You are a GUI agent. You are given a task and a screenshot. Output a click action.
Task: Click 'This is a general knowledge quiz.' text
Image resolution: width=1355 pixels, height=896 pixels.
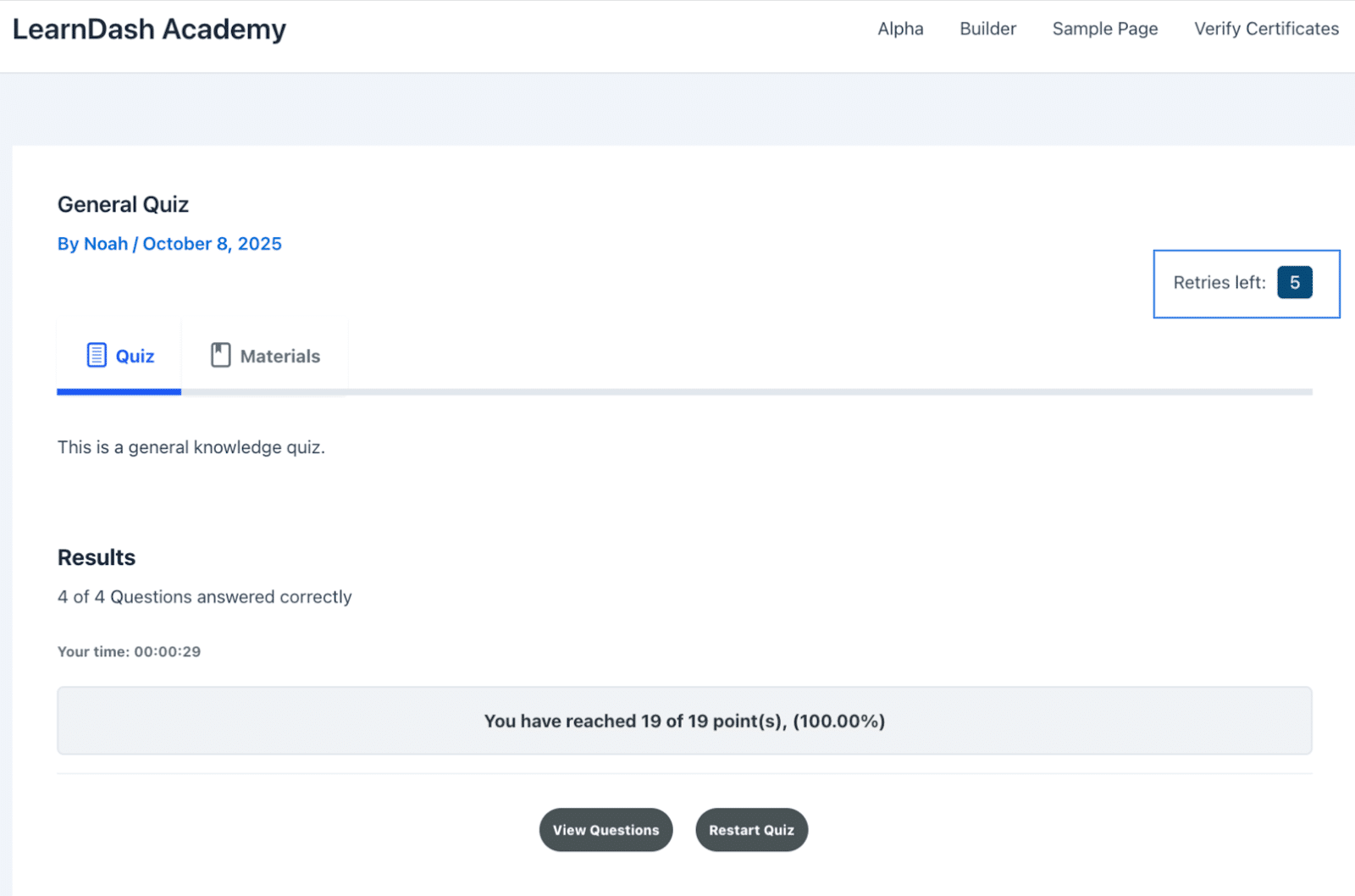coord(191,447)
